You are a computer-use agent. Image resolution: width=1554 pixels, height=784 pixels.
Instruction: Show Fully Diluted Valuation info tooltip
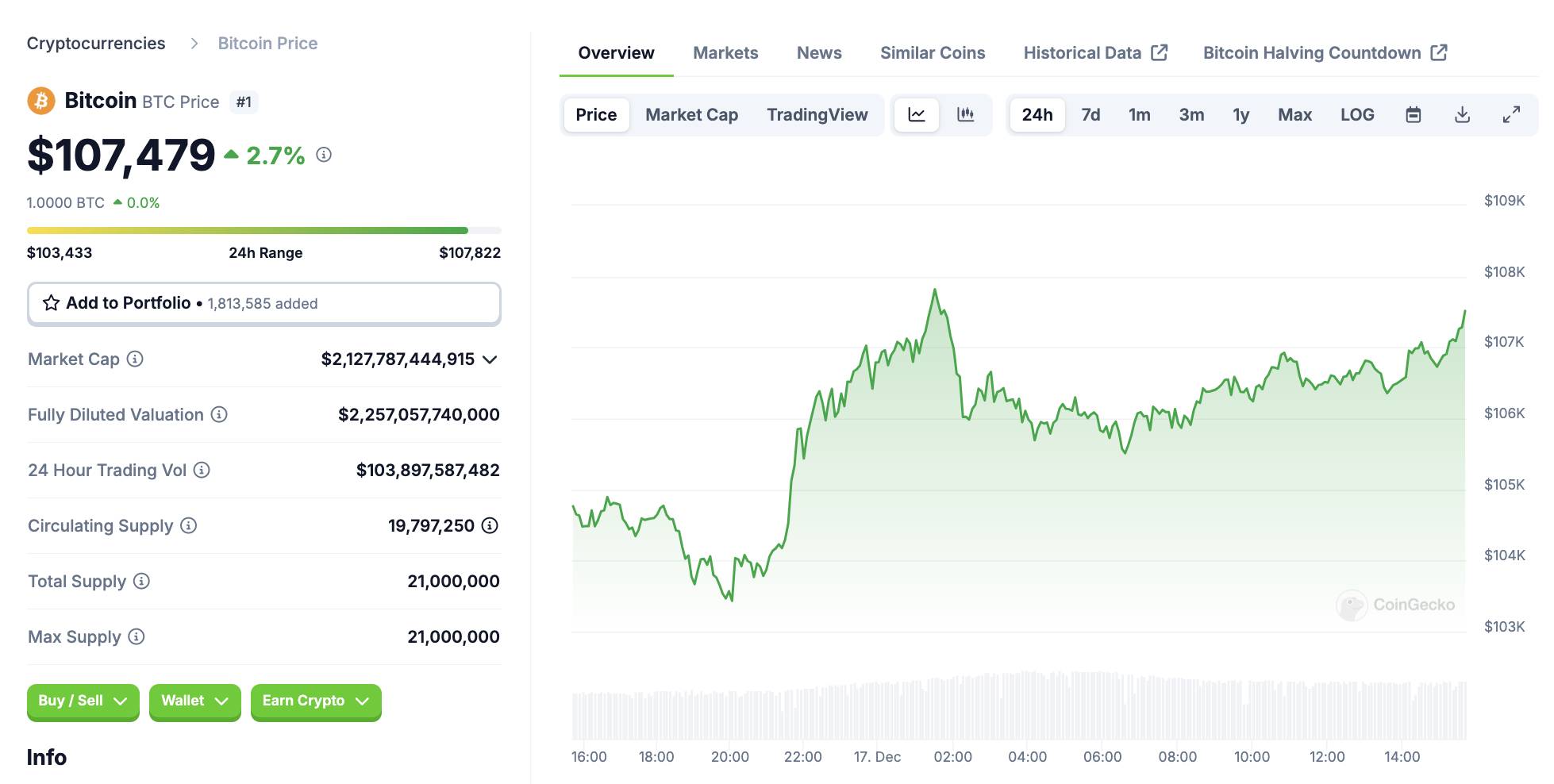point(219,414)
